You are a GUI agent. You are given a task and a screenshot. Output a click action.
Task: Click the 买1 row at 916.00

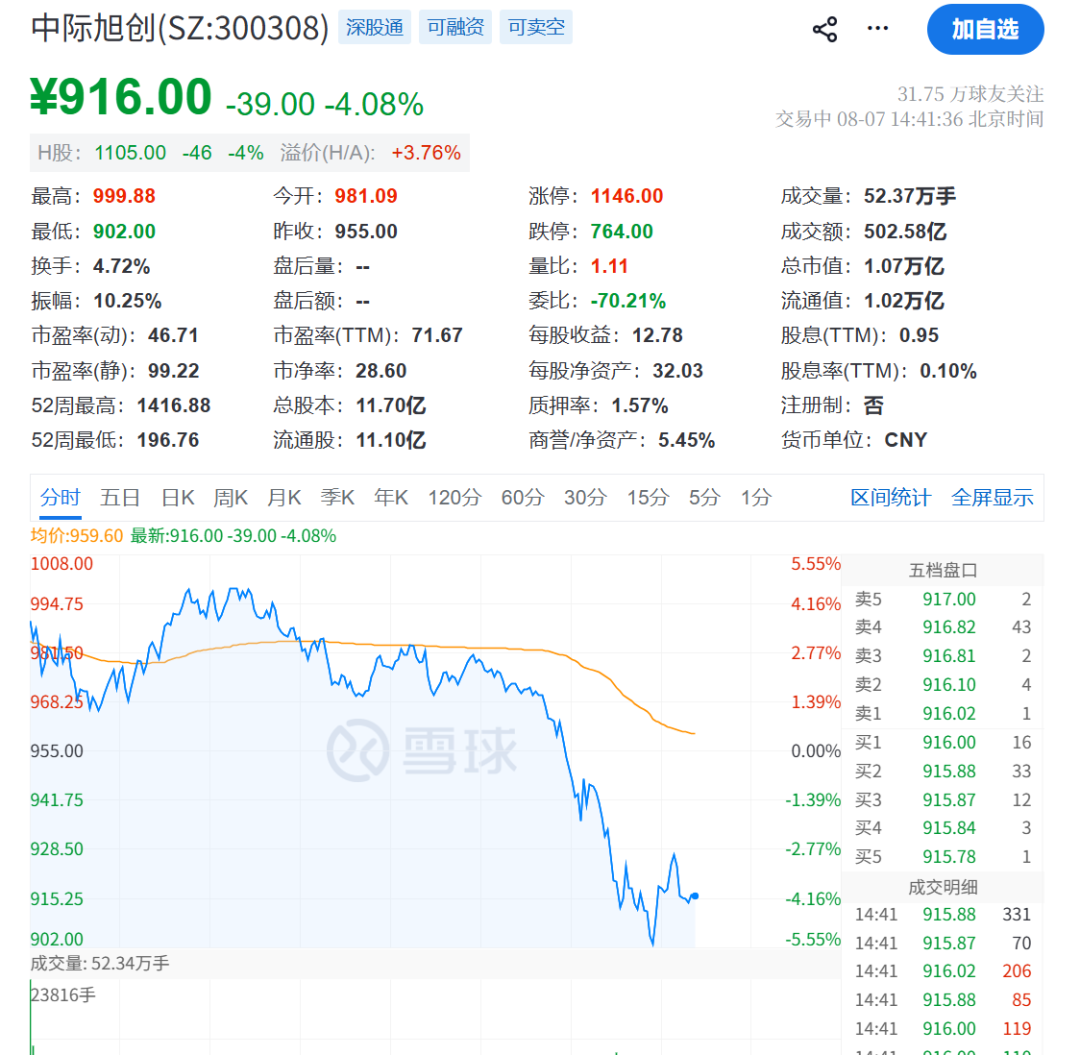coord(943,742)
